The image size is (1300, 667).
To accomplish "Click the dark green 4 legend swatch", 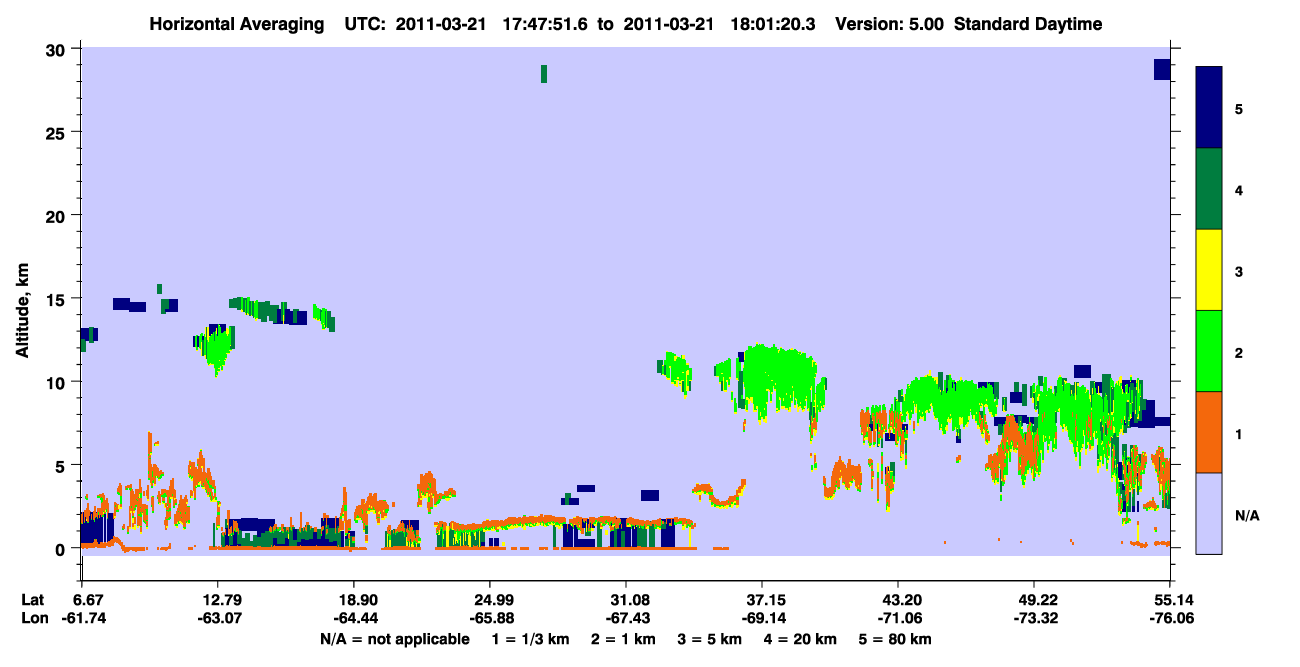I will tap(1209, 189).
